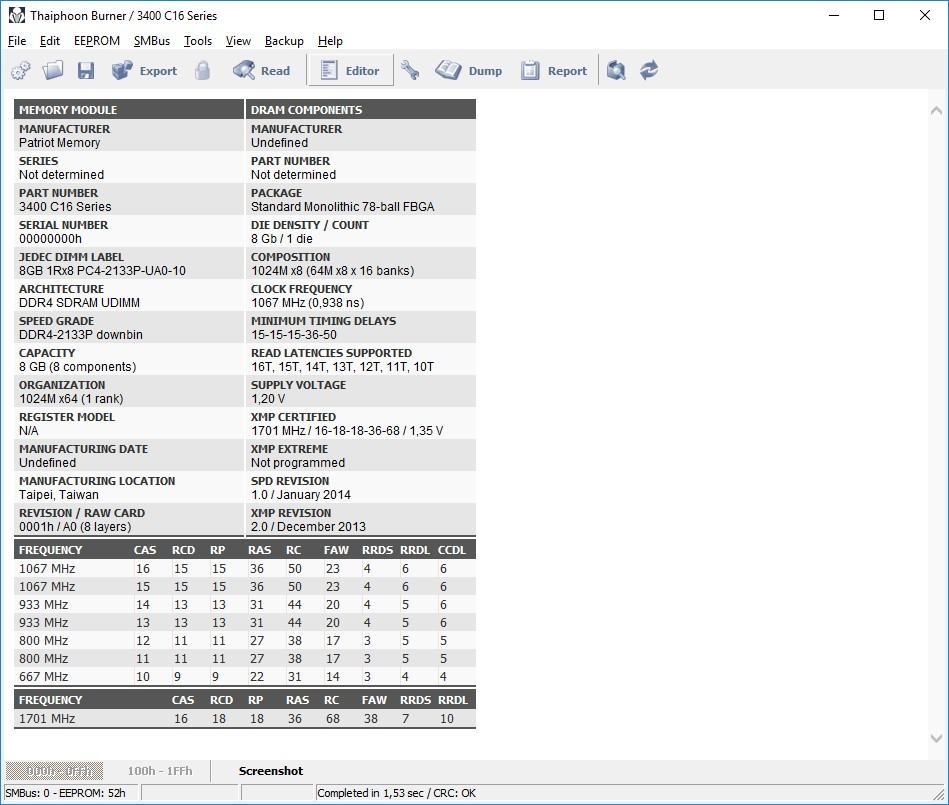Click the status text "Completed in 1,53 sec / CRC: OK"
The width and height of the screenshot is (949, 805).
(x=396, y=793)
